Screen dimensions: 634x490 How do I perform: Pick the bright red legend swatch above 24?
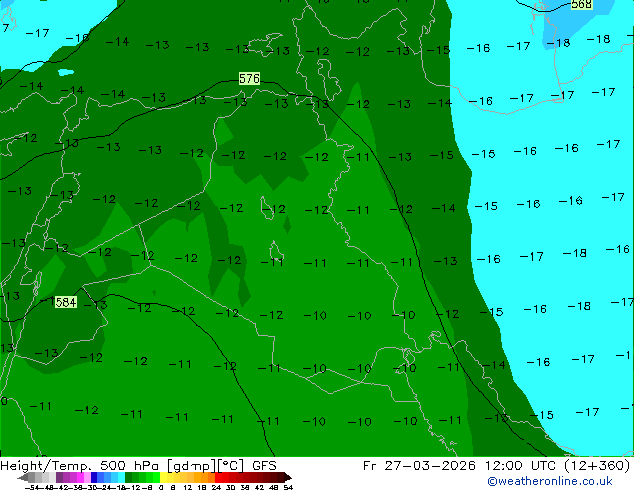click(218, 477)
